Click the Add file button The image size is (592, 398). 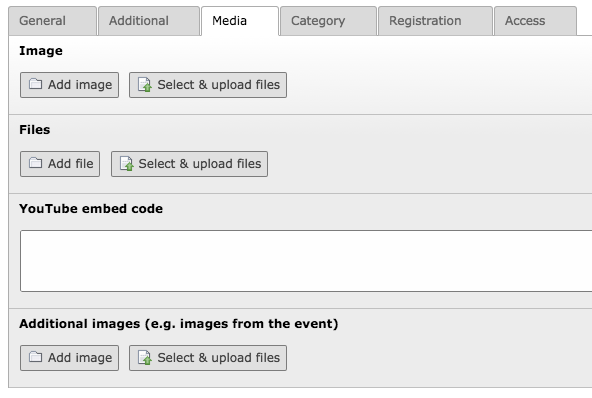point(60,164)
